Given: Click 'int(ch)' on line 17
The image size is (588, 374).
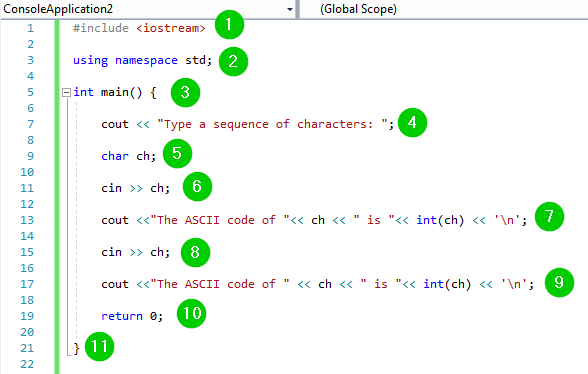Looking at the screenshot, I should (x=447, y=284).
